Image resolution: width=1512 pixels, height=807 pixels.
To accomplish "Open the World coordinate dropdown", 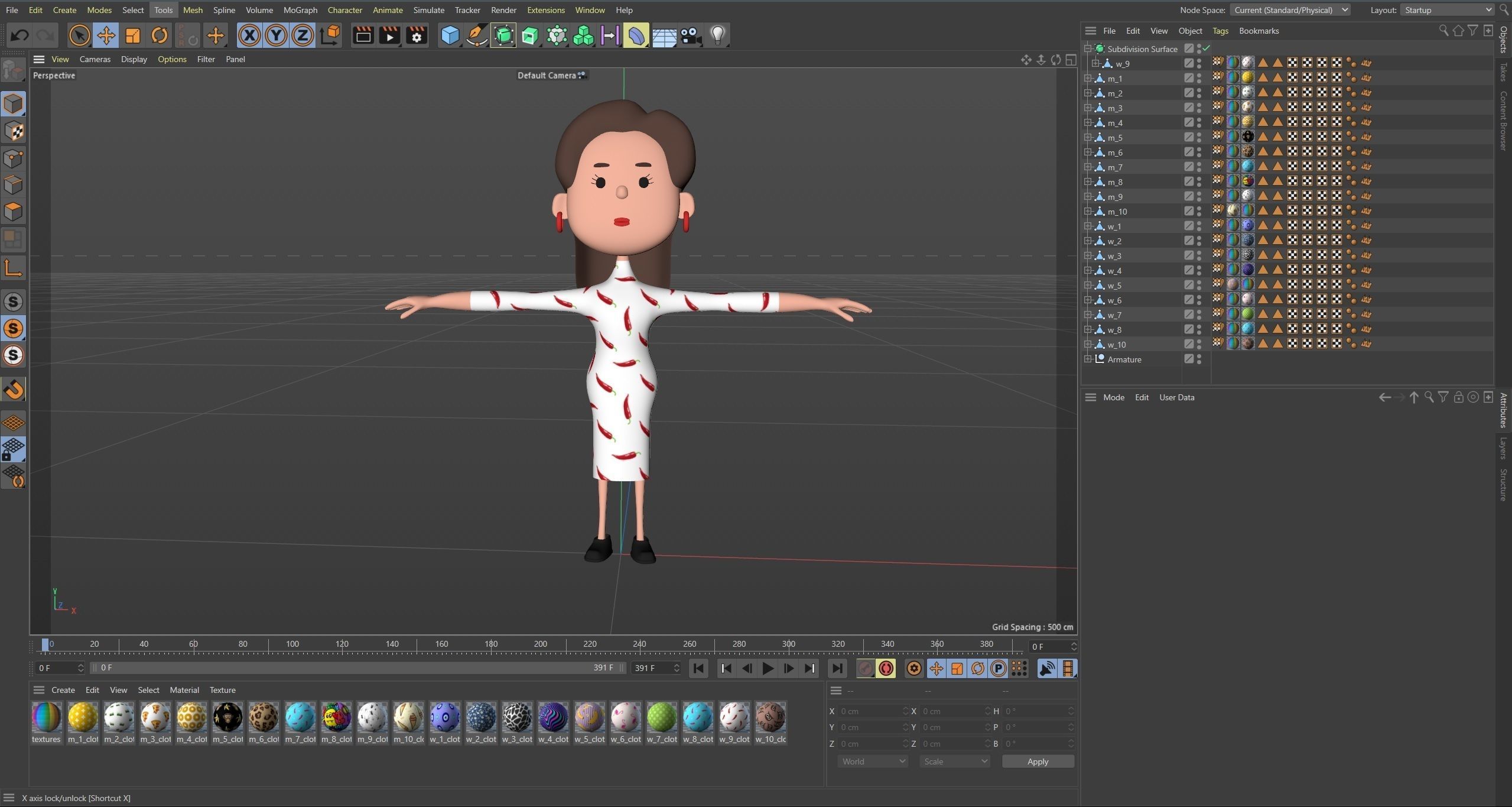I will pyautogui.click(x=873, y=761).
